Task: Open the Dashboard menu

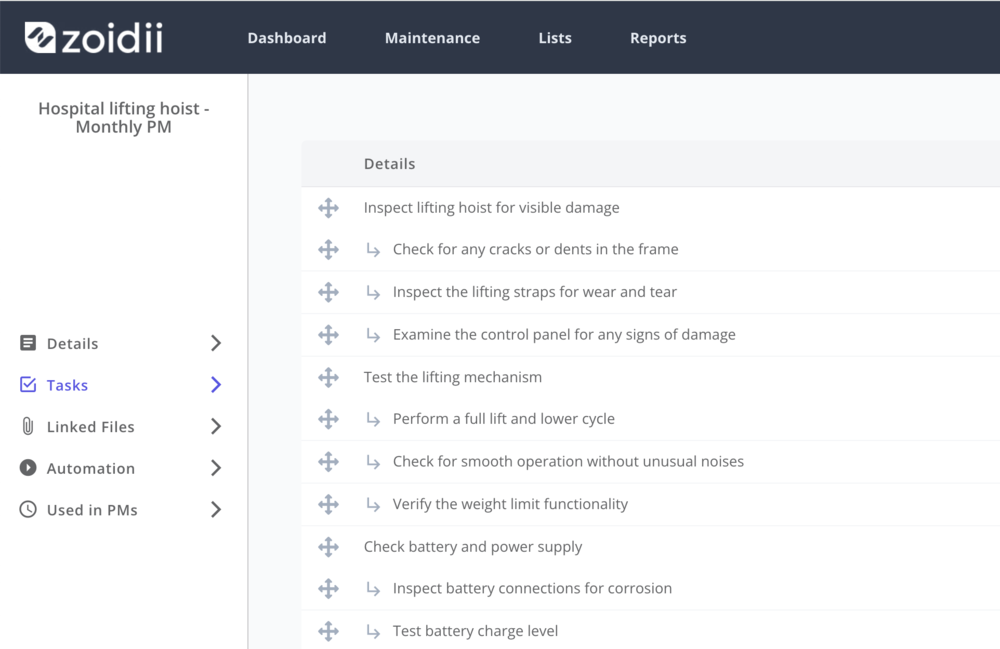Action: click(286, 38)
